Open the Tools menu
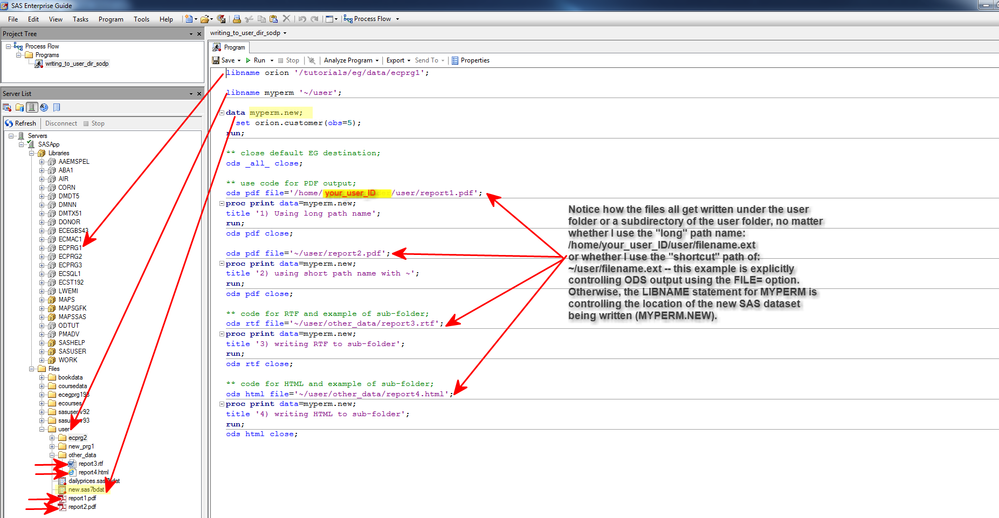This screenshot has width=999, height=518. 141,19
